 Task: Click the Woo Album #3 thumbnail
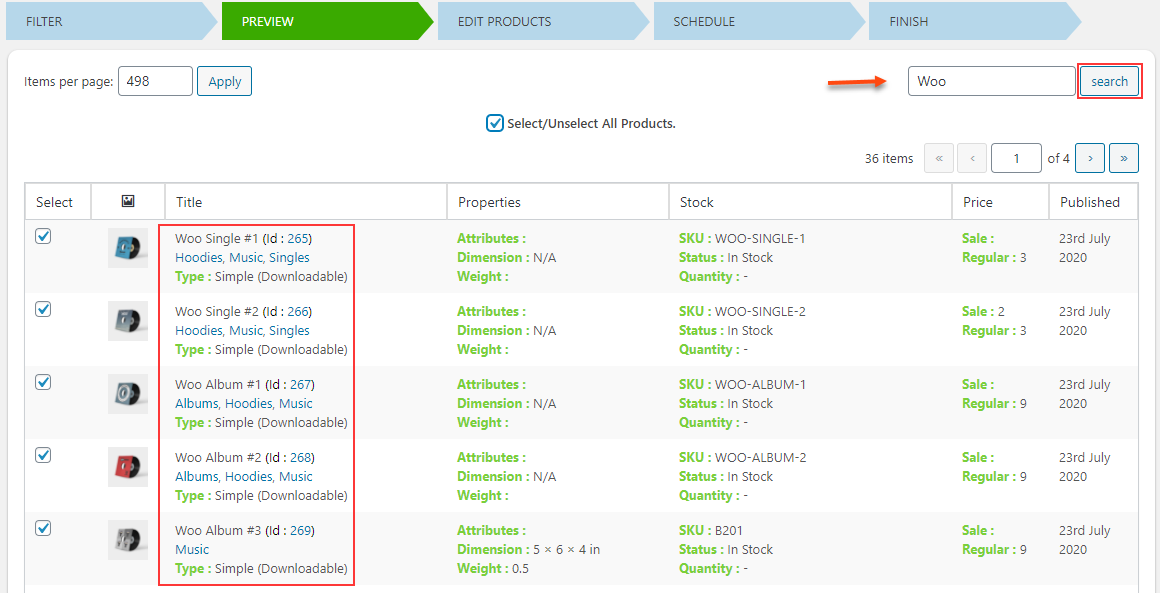coord(128,540)
